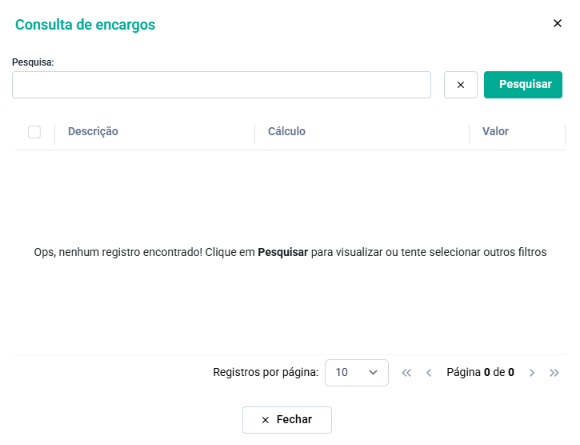Viewport: 580px width, 445px height.
Task: Click the Página 0 de 0 indicator
Action: (x=480, y=372)
